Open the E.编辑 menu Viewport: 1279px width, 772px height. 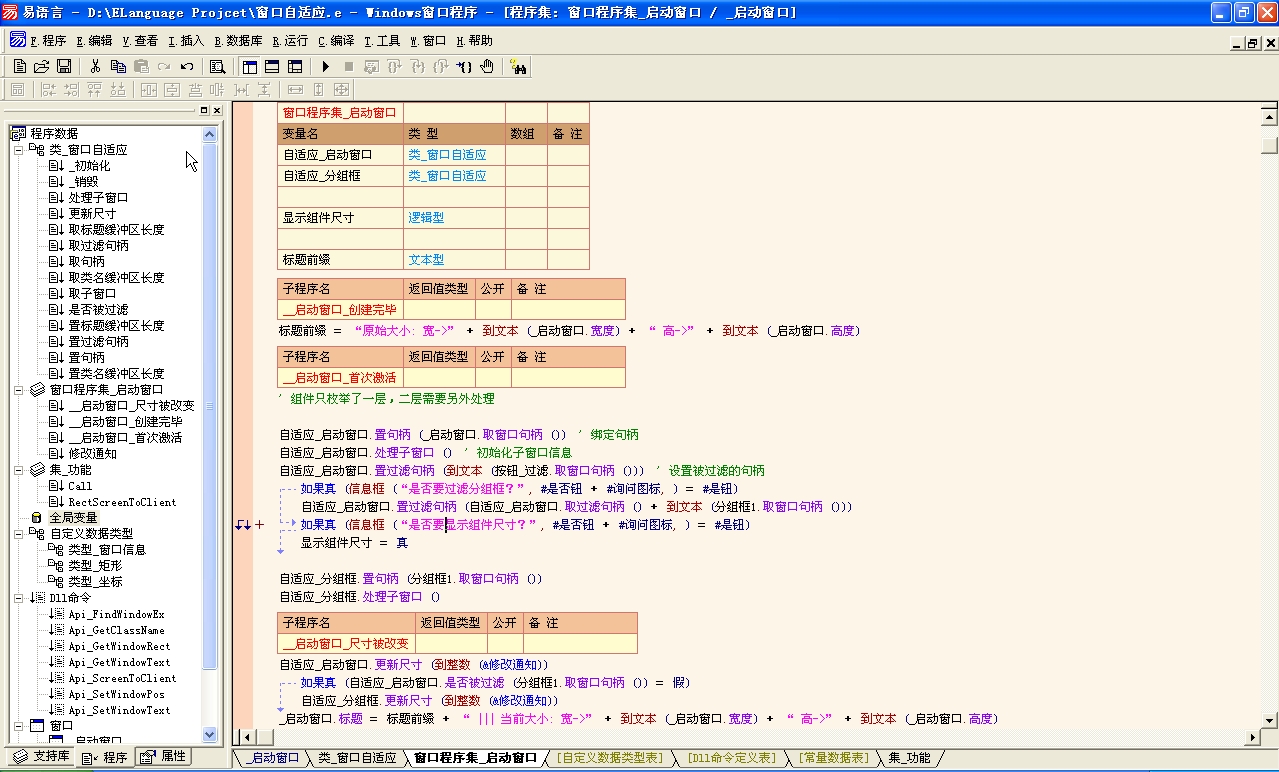(x=94, y=41)
